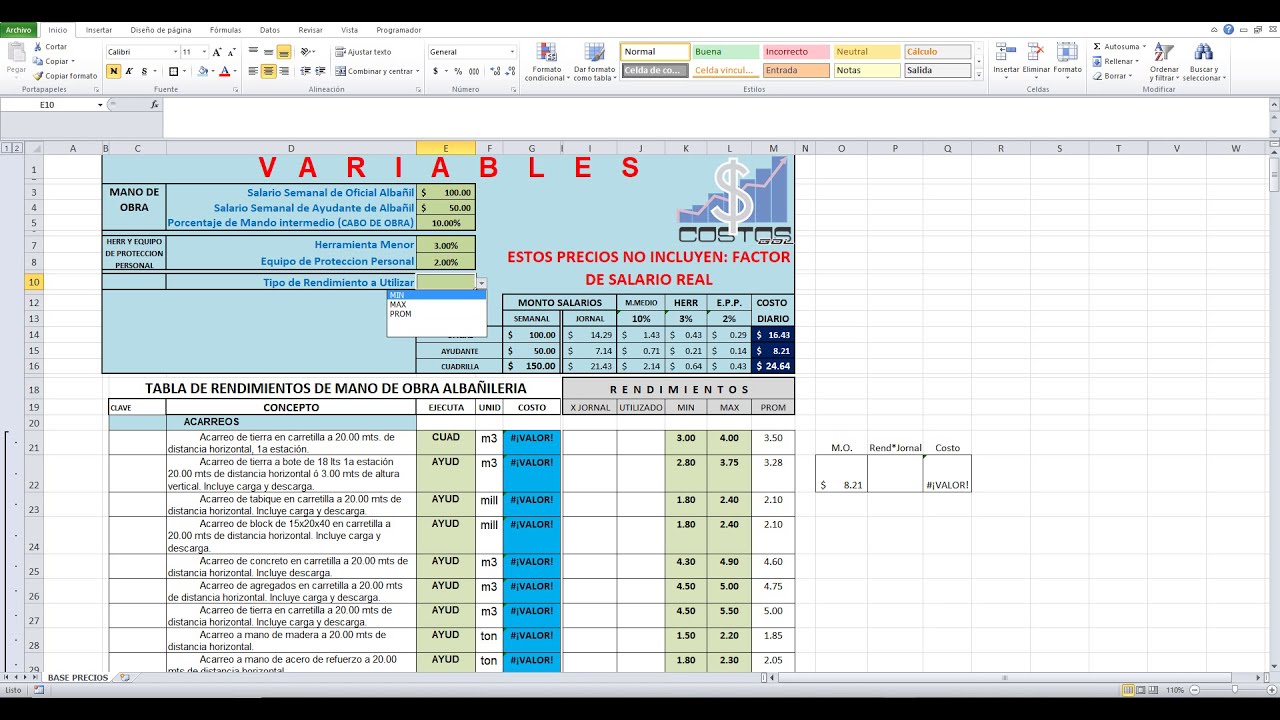Click the fill color paint bucket
This screenshot has width=1280, height=720.
click(202, 71)
